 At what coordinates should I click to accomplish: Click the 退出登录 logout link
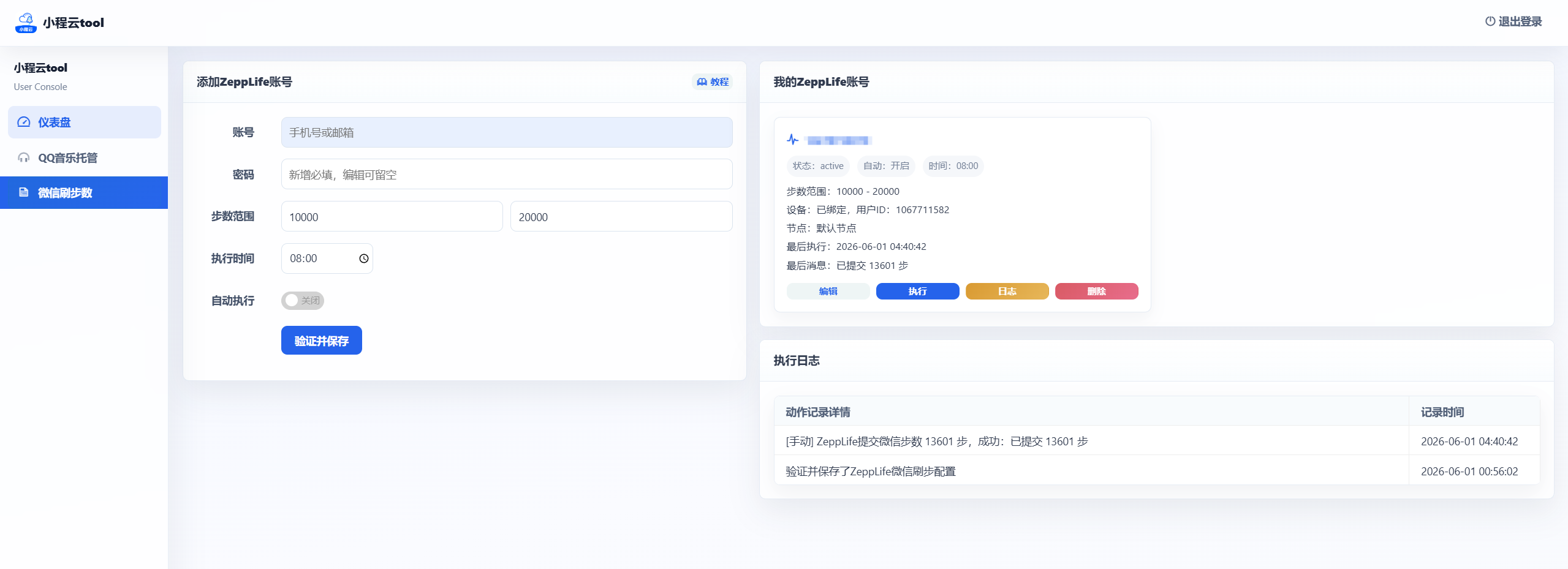coord(1513,21)
